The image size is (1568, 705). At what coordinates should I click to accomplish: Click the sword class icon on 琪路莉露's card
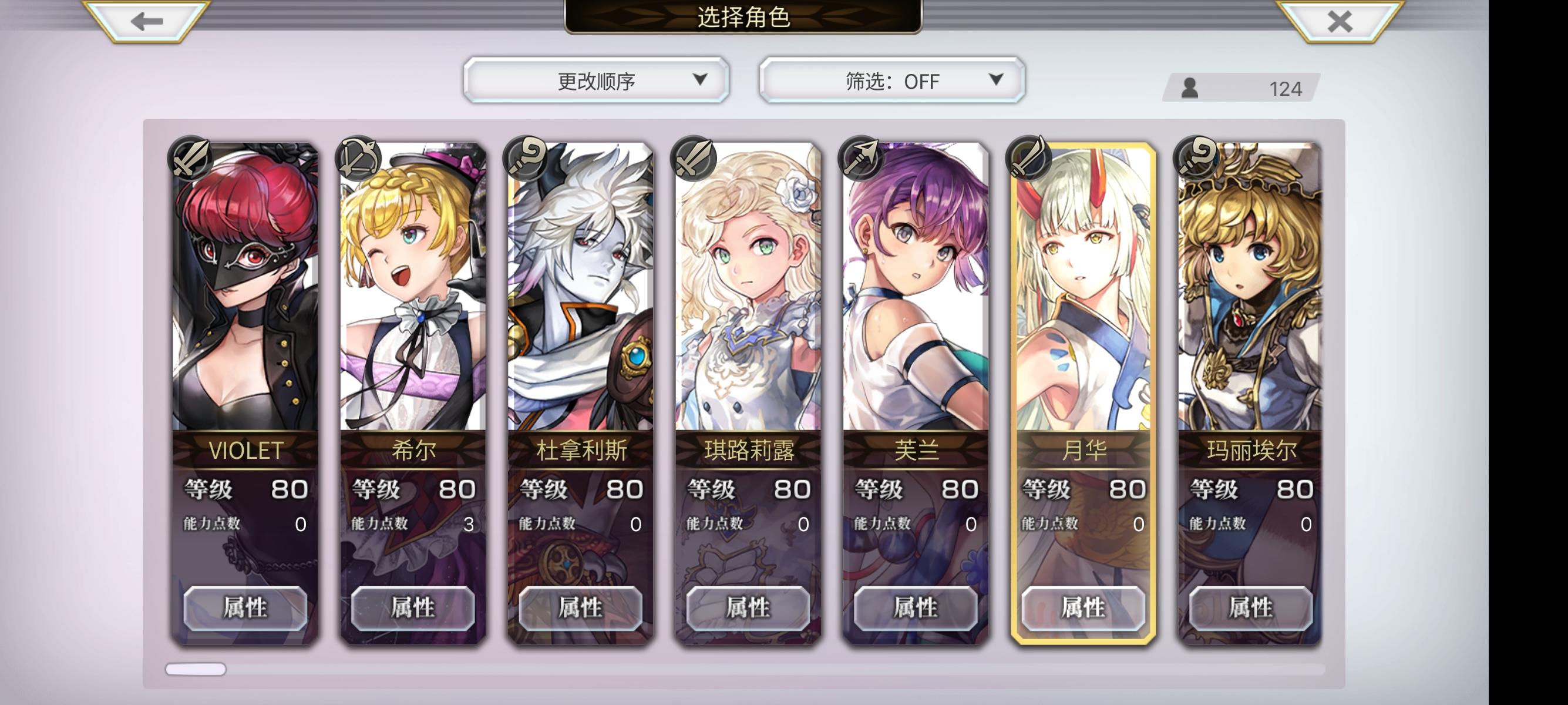[694, 158]
